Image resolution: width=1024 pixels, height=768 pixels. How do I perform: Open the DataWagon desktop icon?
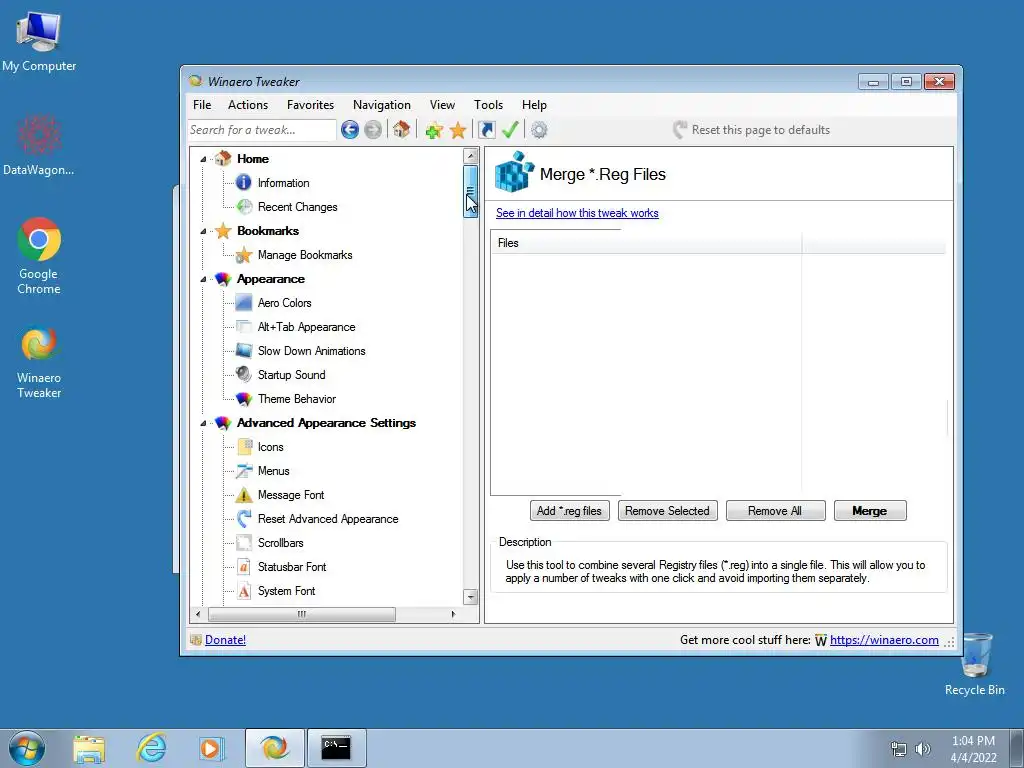[39, 145]
